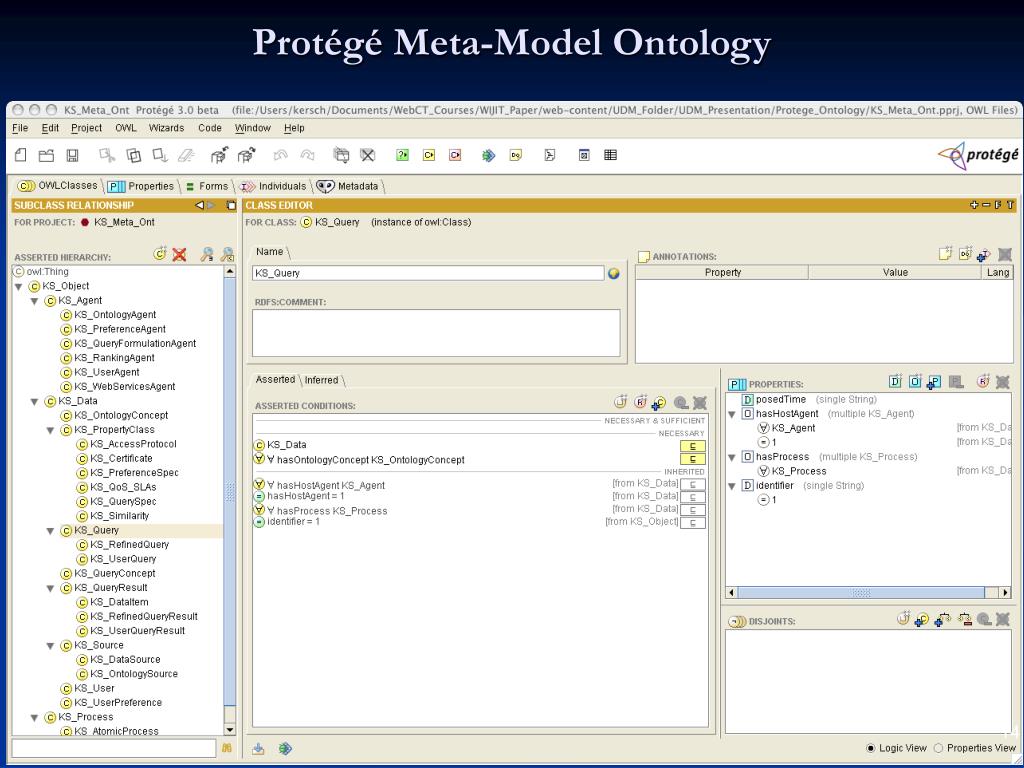The image size is (1024, 768).
Task: Click in the class Name field
Action: pyautogui.click(x=428, y=273)
